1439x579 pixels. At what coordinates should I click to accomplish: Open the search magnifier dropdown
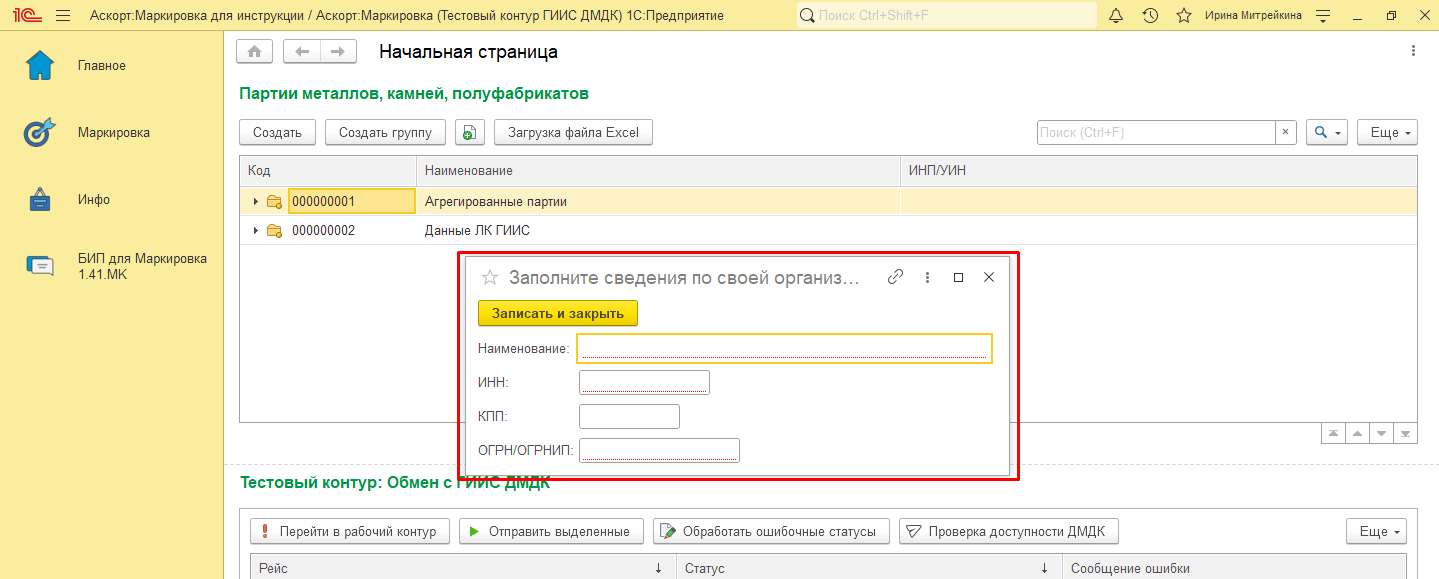point(1328,133)
